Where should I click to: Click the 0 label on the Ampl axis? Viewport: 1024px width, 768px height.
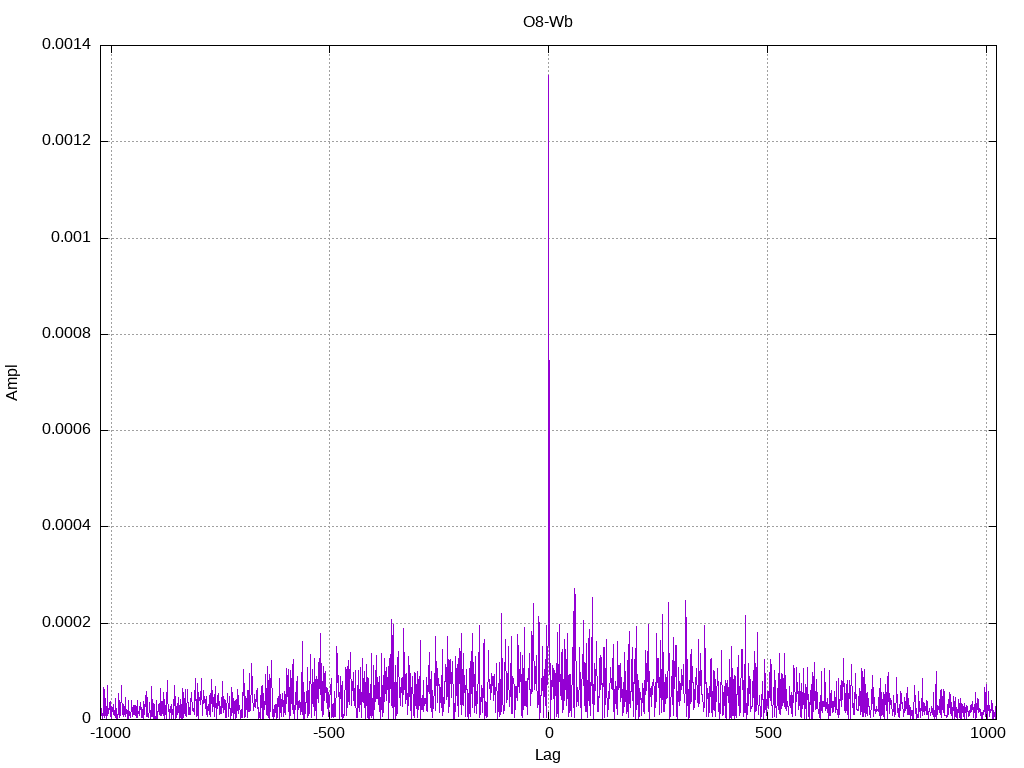(x=86, y=719)
